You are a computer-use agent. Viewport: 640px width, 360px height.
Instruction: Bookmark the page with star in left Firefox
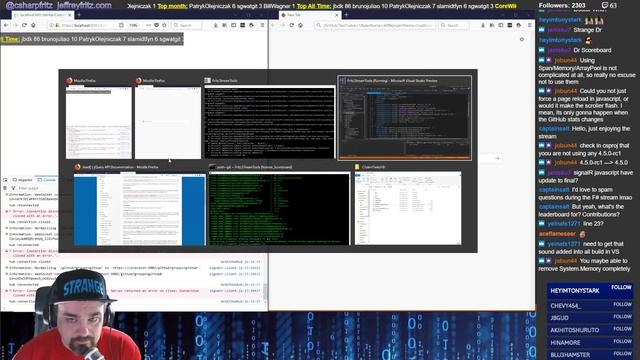pos(164,25)
